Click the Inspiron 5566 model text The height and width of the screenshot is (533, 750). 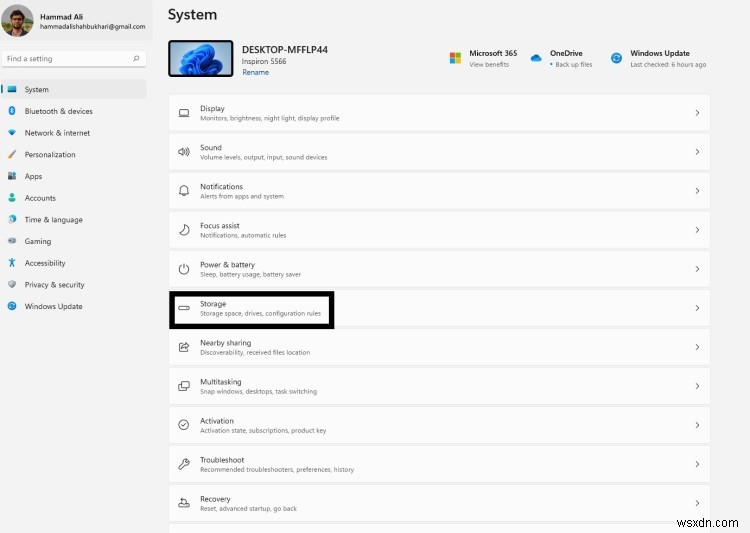point(264,61)
